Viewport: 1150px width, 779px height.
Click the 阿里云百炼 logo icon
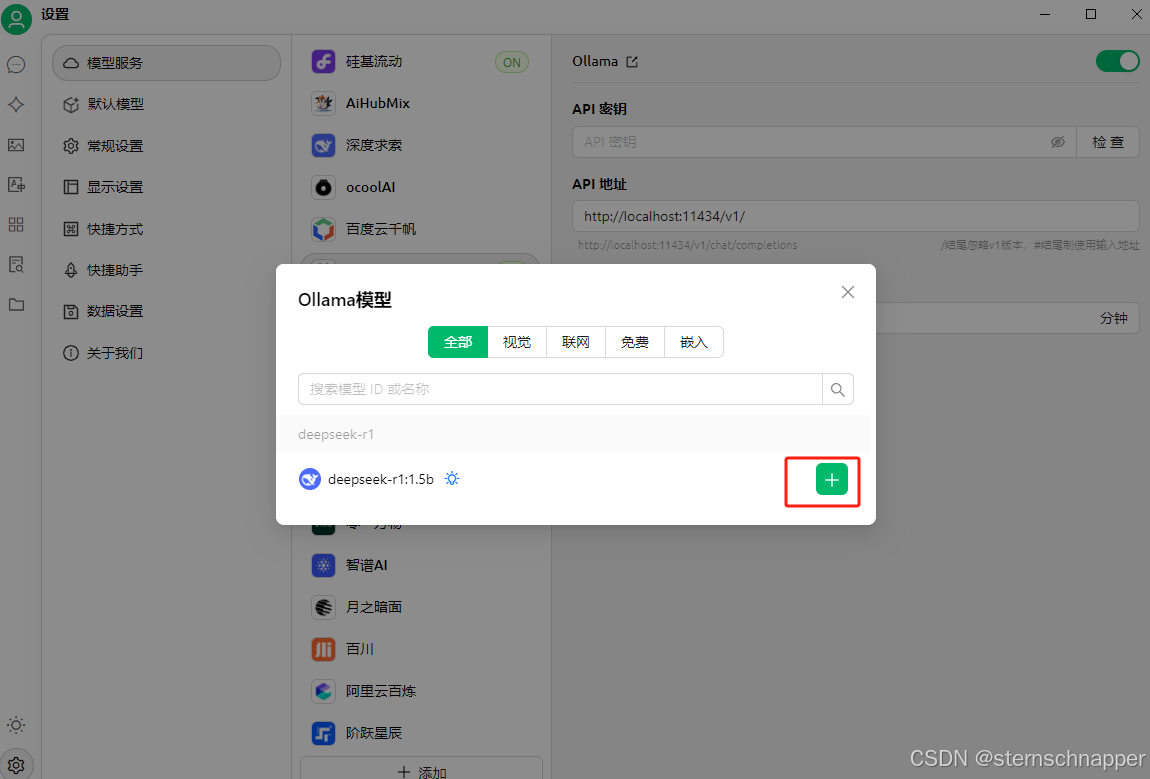point(323,691)
